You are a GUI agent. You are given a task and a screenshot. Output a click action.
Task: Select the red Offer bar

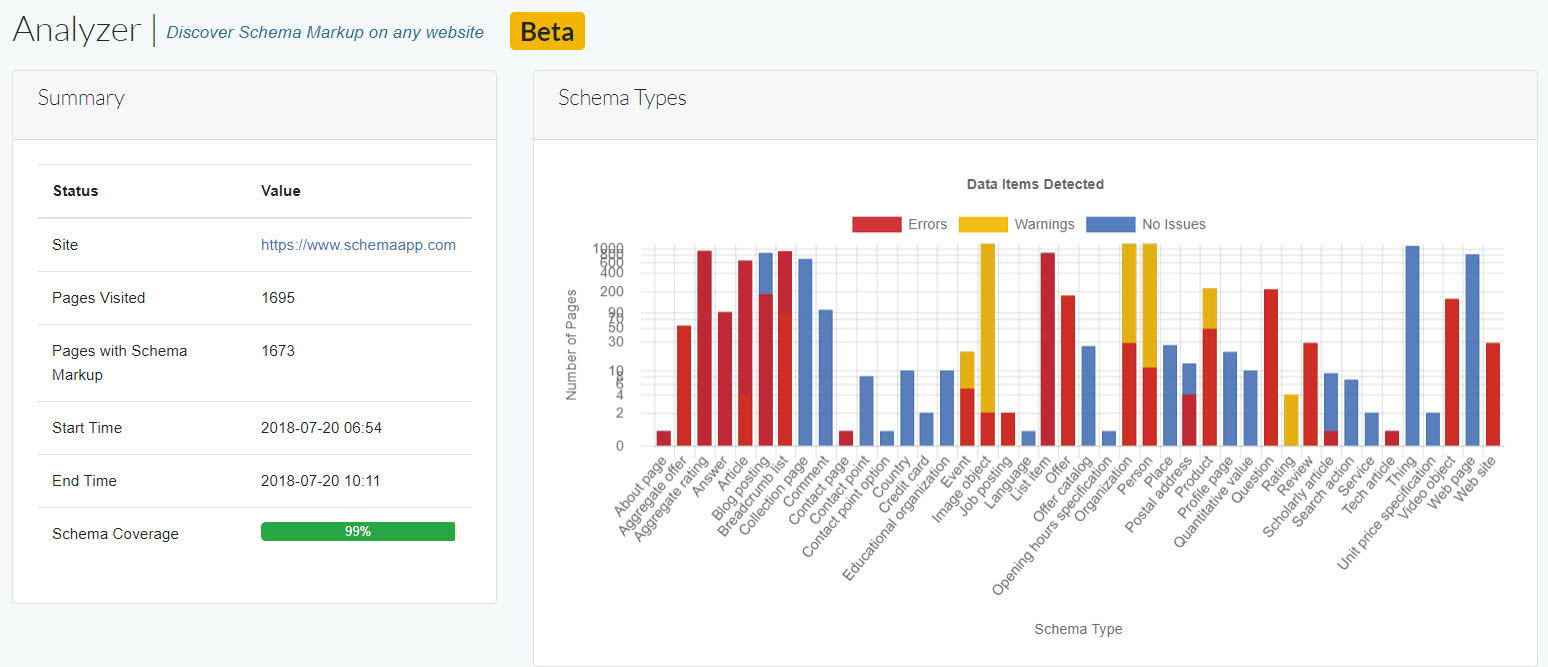pyautogui.click(x=1068, y=371)
